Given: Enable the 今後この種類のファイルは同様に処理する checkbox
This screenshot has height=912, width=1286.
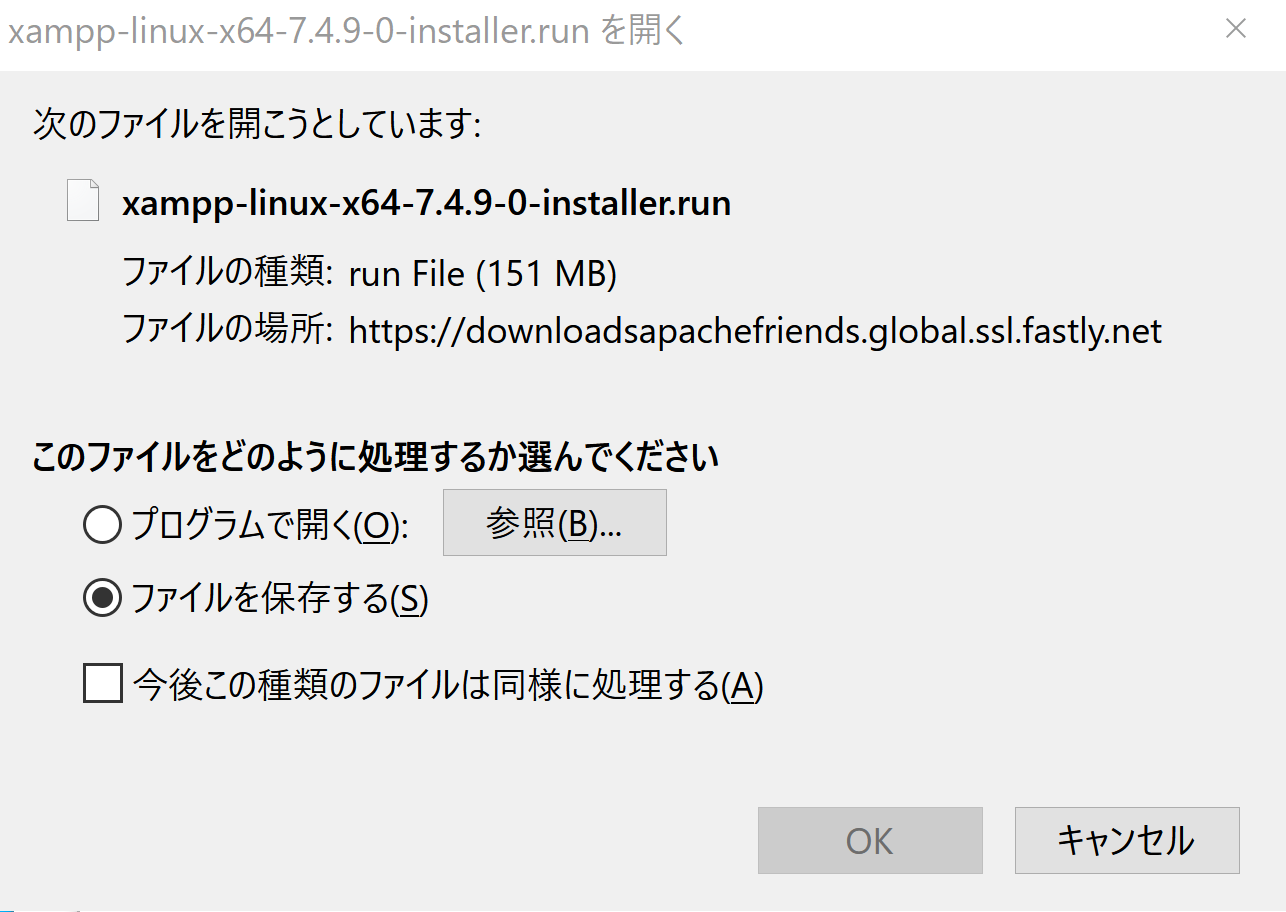Looking at the screenshot, I should 102,685.
